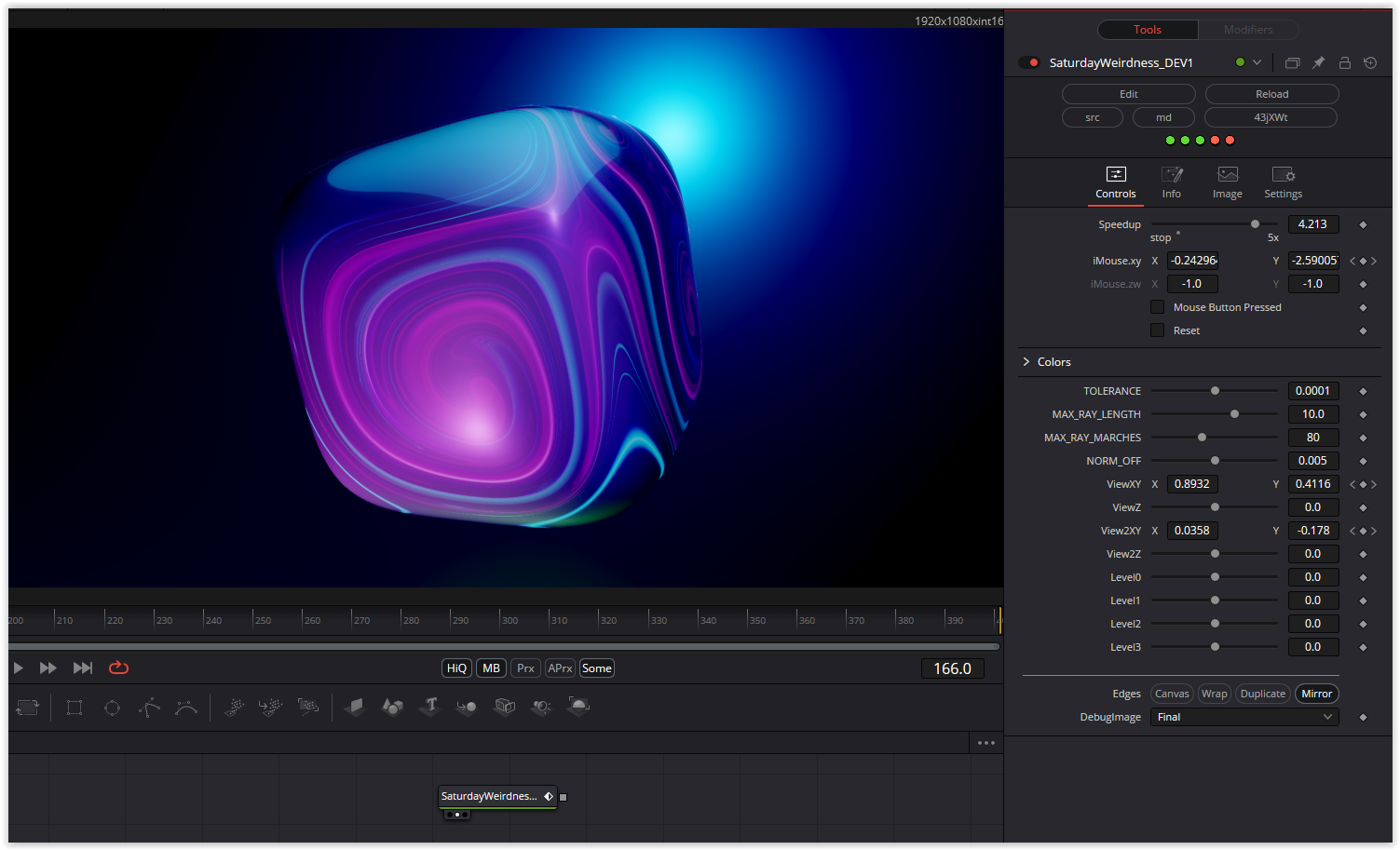Pin the SaturdayWeirdness_DEV1 inspector

pyautogui.click(x=1318, y=62)
